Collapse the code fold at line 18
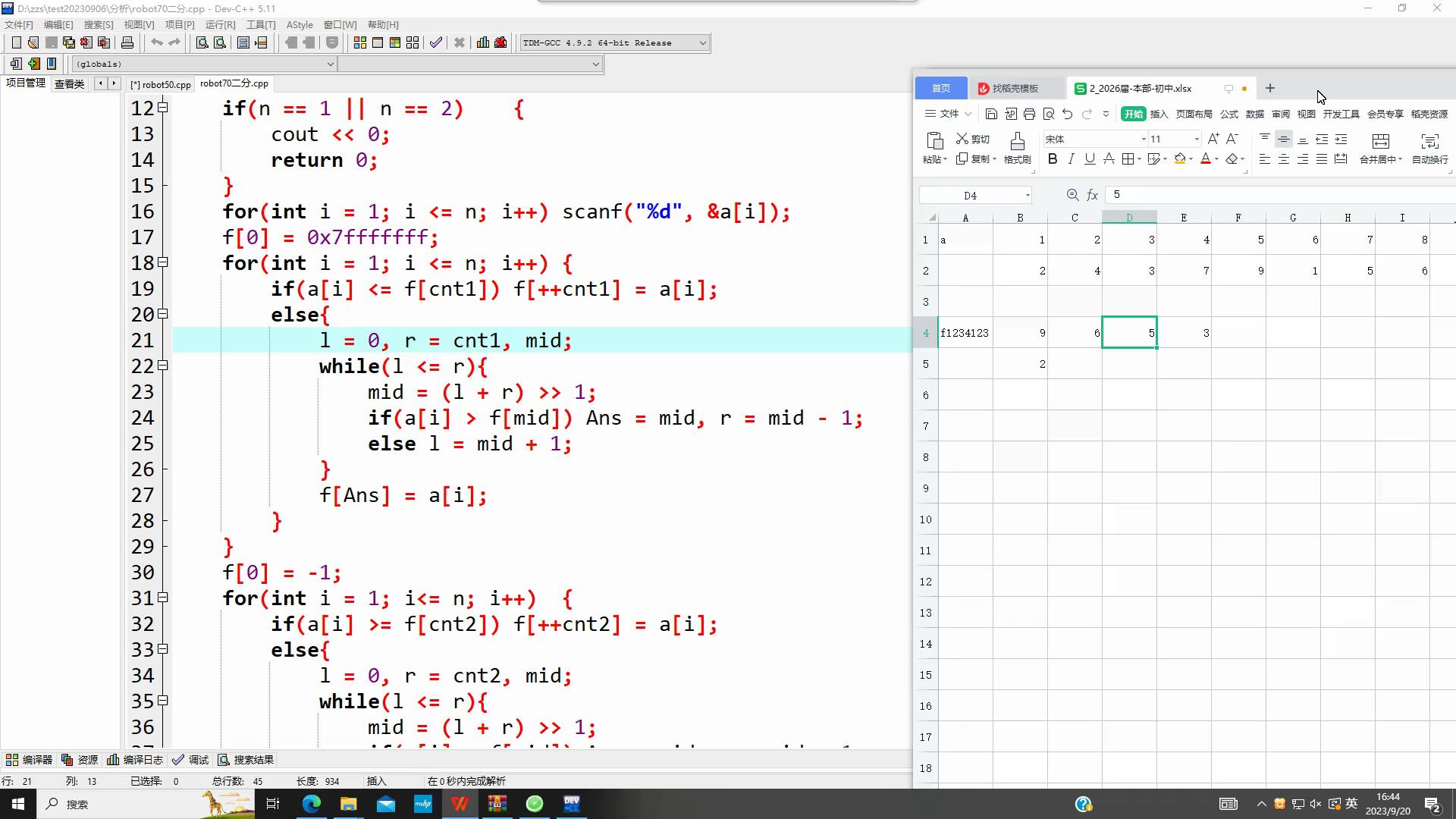Viewport: 1456px width, 819px height. pos(162,262)
